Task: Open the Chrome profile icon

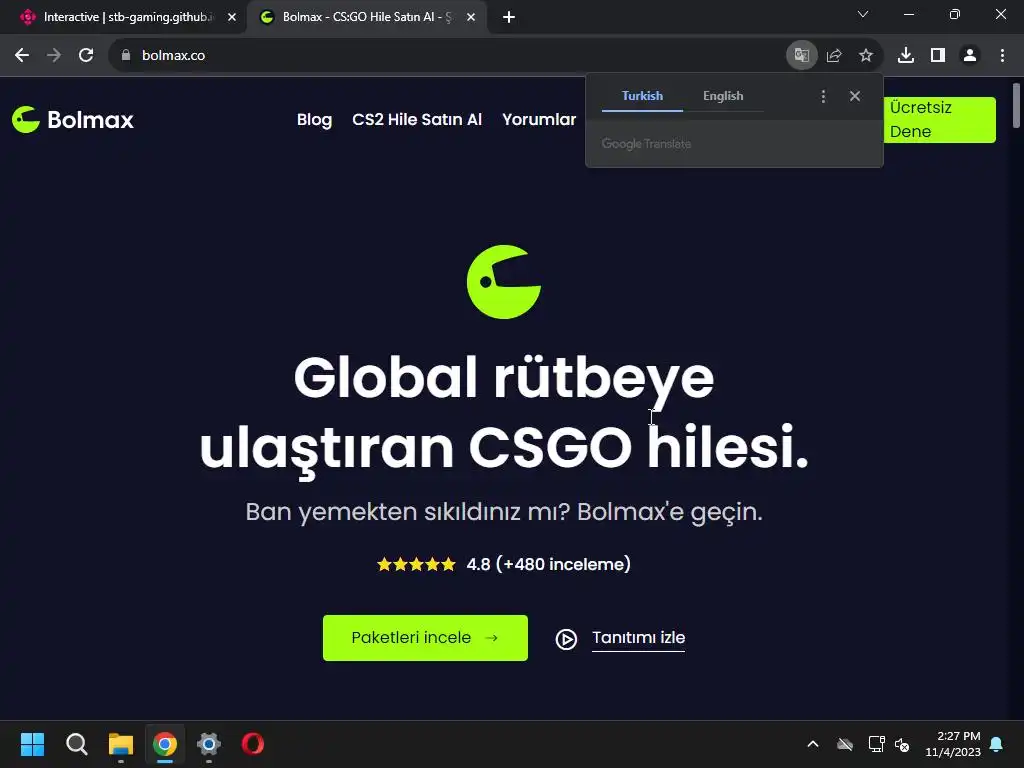Action: tap(970, 56)
